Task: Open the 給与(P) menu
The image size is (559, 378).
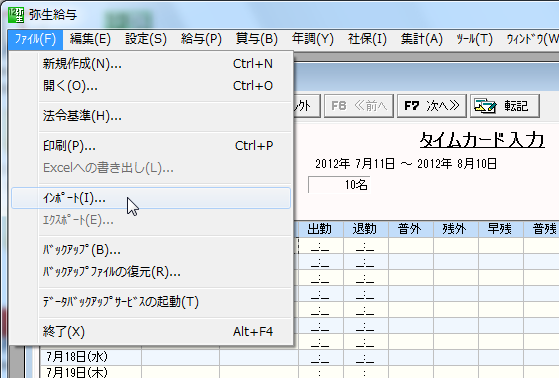Action: tap(201, 39)
